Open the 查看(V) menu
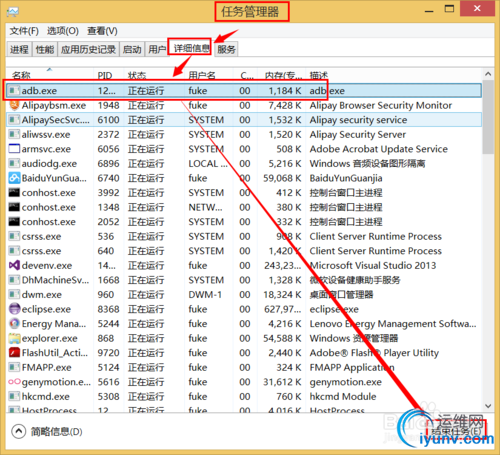The image size is (500, 455). point(102,31)
